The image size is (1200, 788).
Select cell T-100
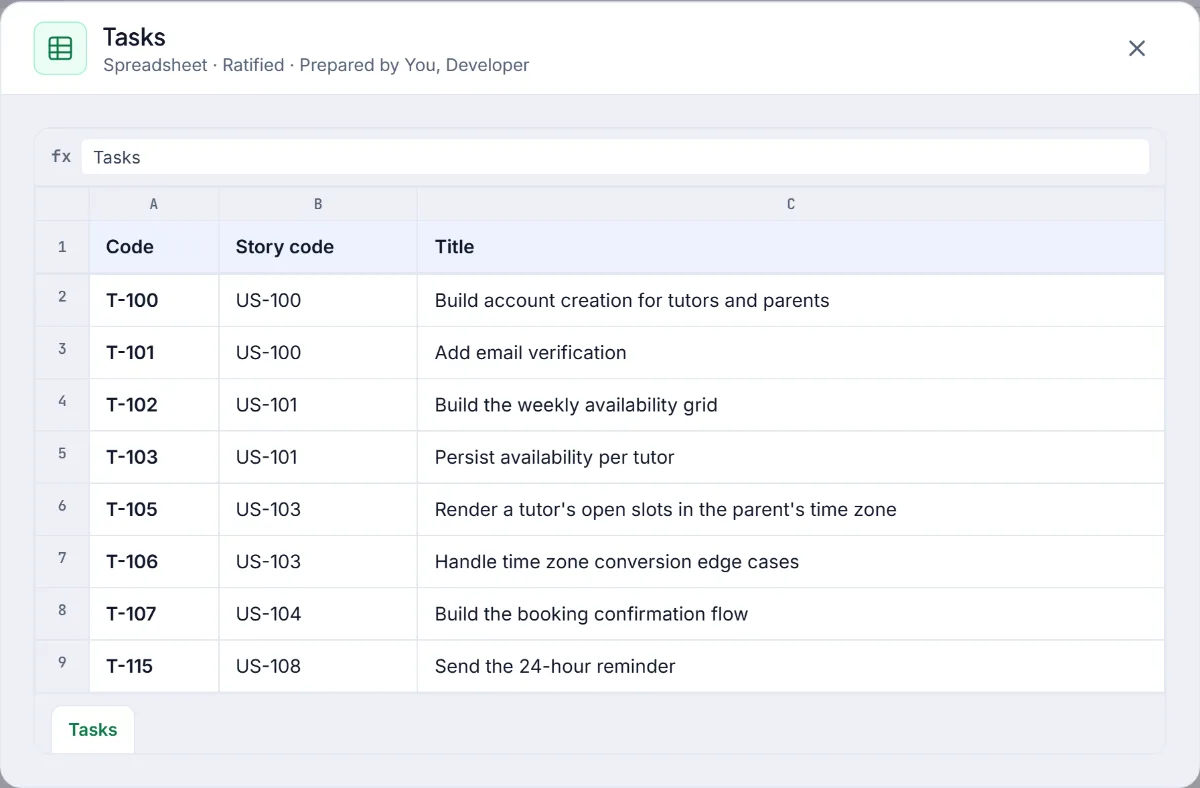tap(154, 300)
